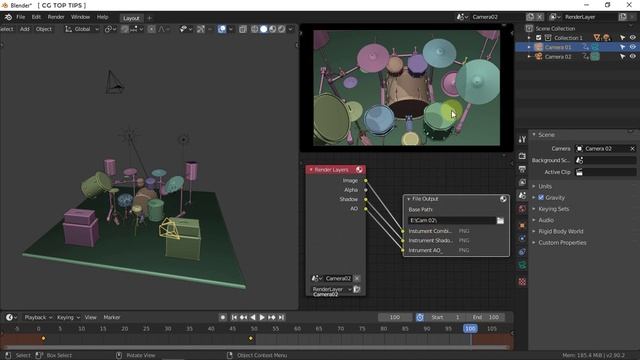
Task: Open the shading options dropdown arrow
Action: 291,29
